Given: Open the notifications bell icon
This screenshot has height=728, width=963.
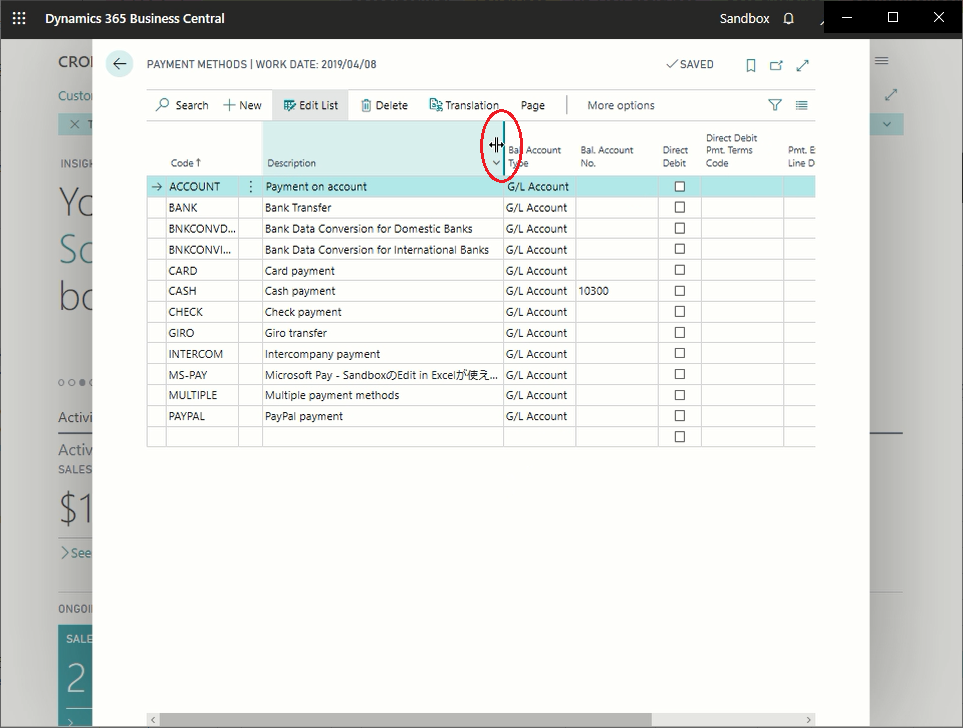Looking at the screenshot, I should coord(789,19).
